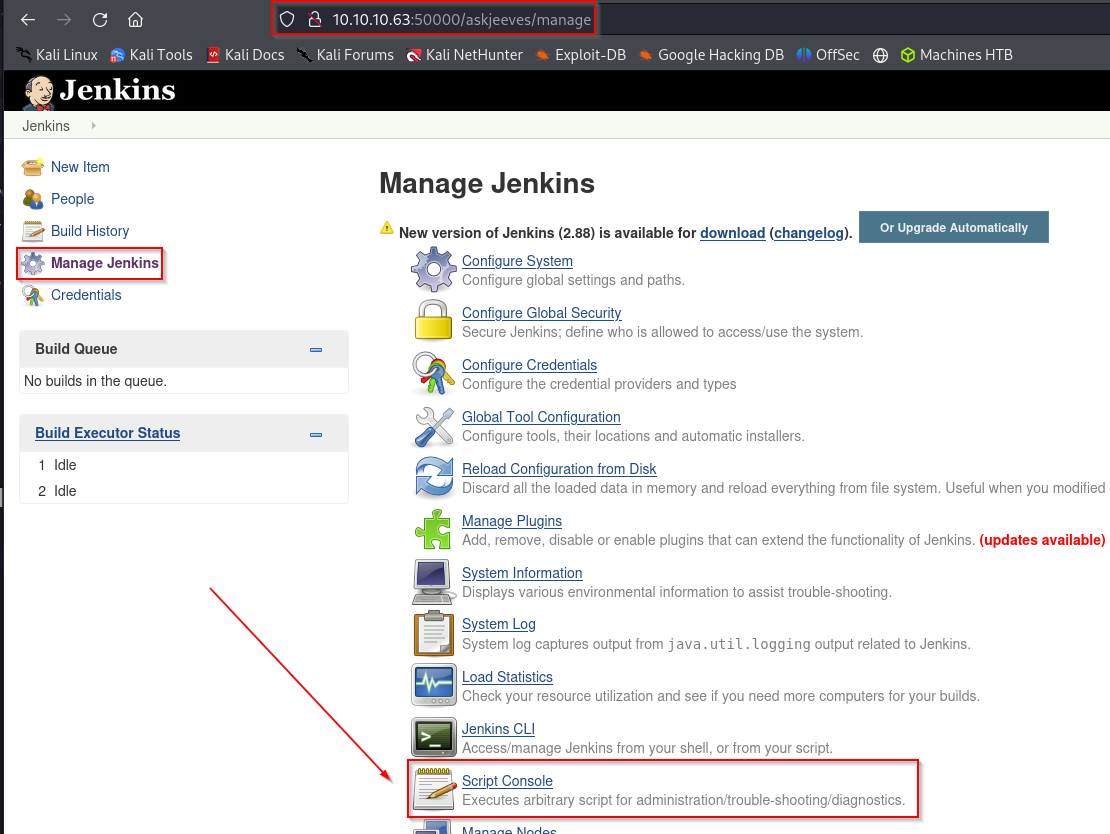Click the System Log clipboard icon

[x=433, y=634]
